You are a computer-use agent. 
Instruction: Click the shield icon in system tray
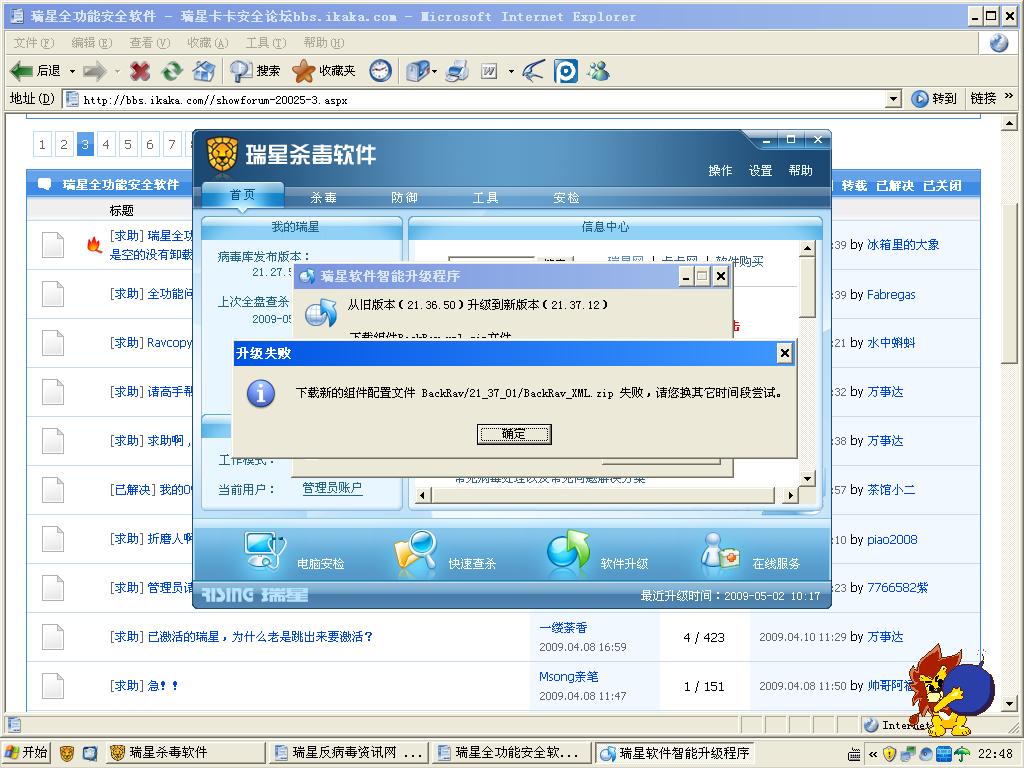click(889, 753)
